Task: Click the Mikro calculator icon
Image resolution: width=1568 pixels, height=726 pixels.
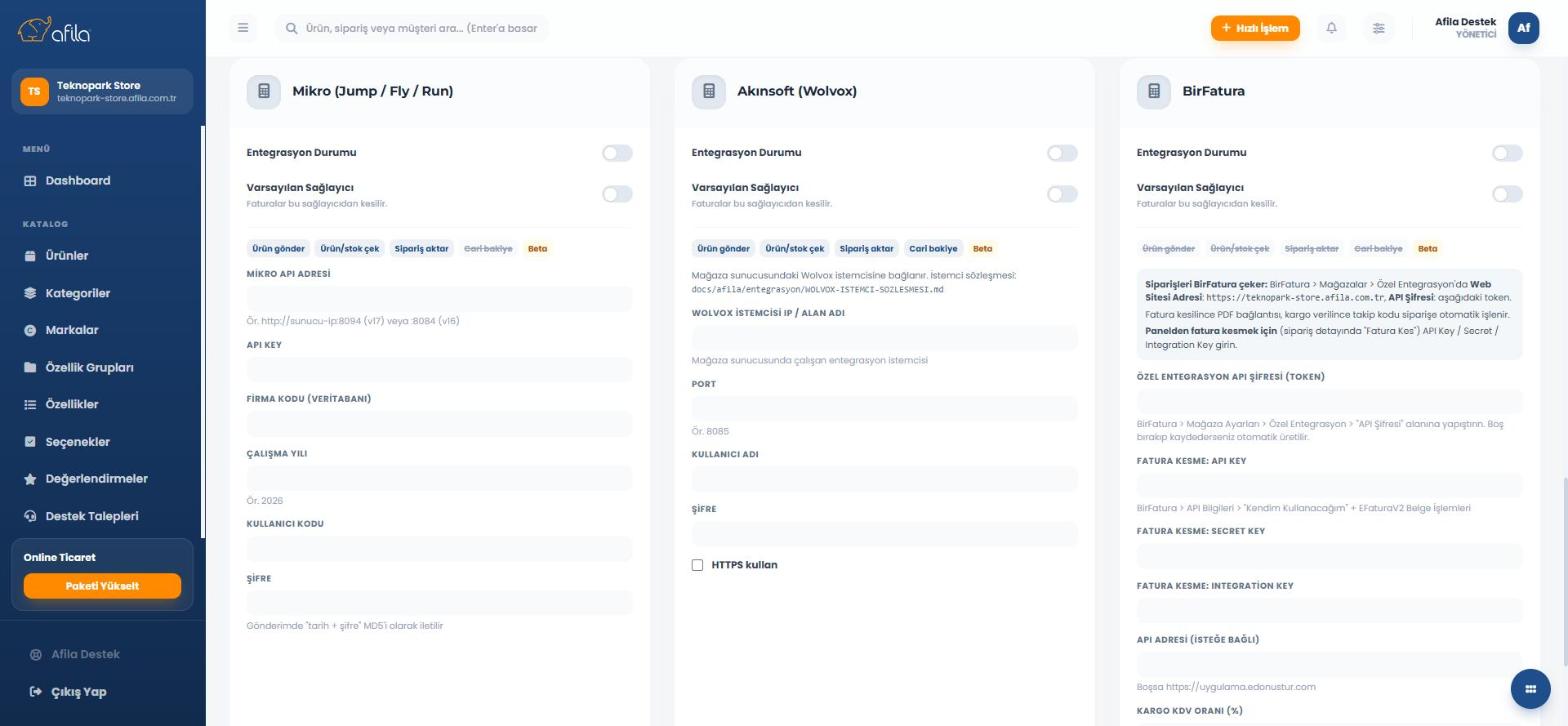Action: click(x=263, y=91)
